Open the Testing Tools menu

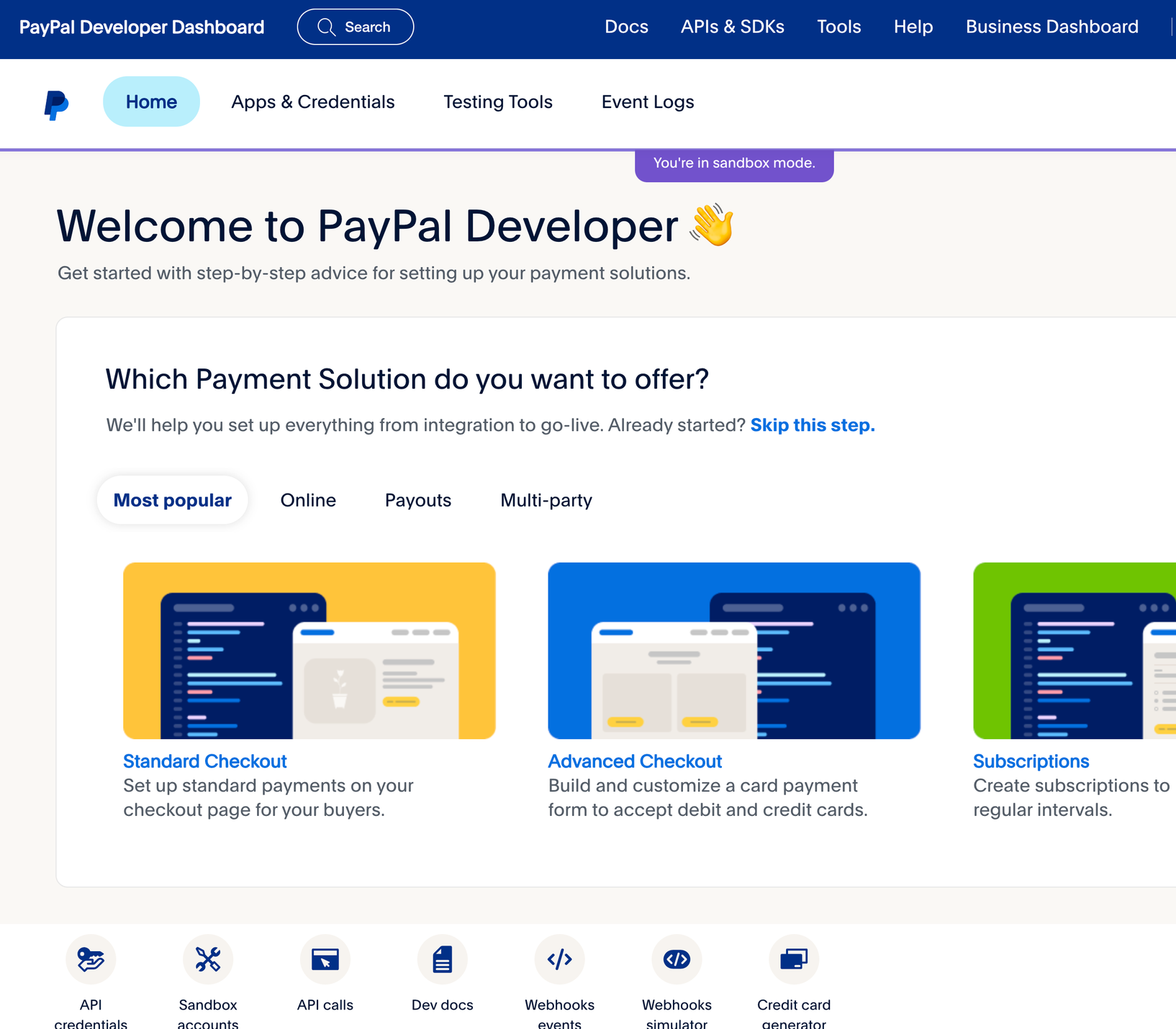497,102
